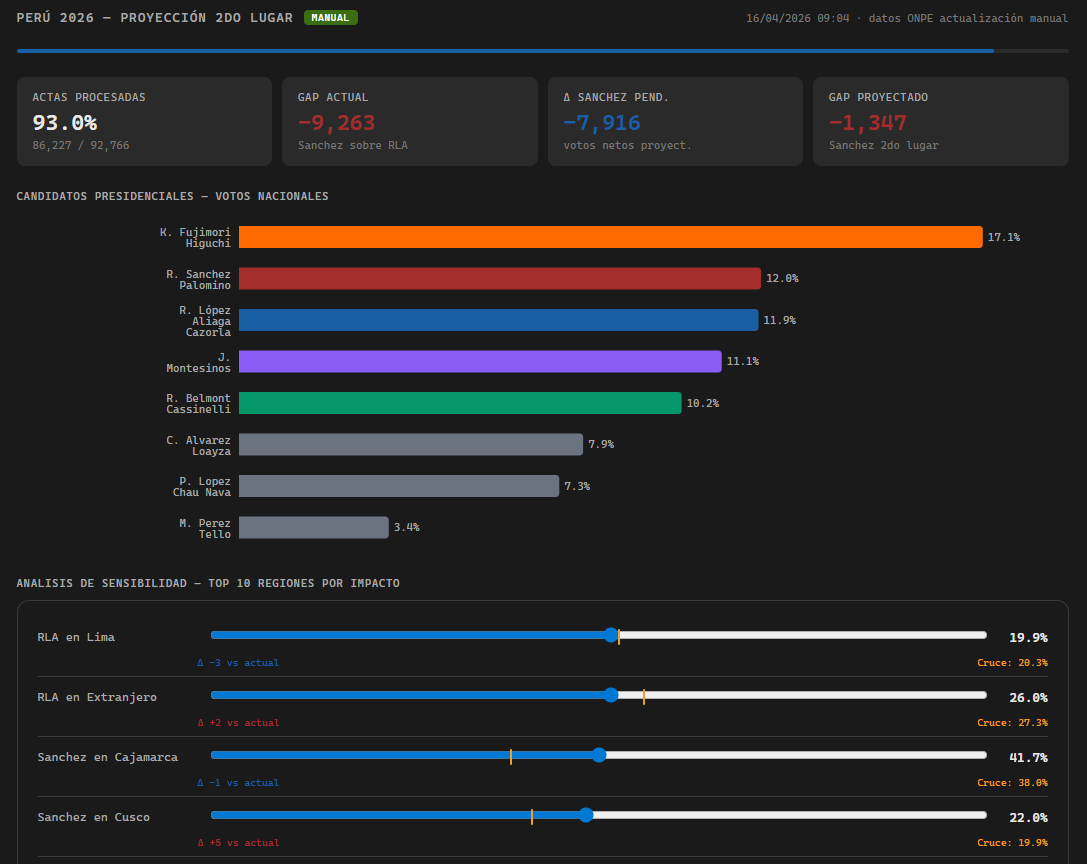Image resolution: width=1087 pixels, height=864 pixels.
Task: Click the 26.0% slider value
Action: click(1028, 698)
